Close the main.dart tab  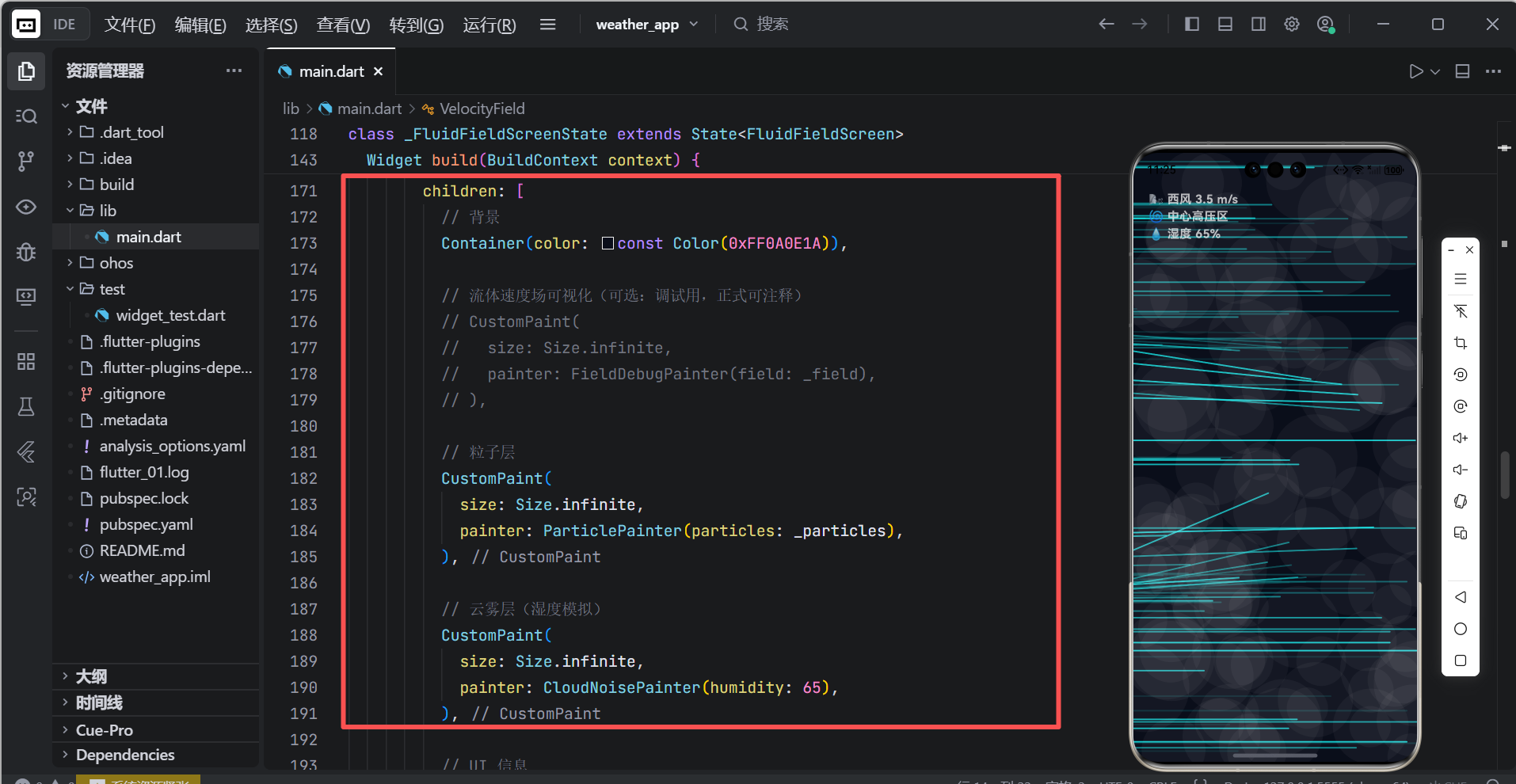click(379, 71)
